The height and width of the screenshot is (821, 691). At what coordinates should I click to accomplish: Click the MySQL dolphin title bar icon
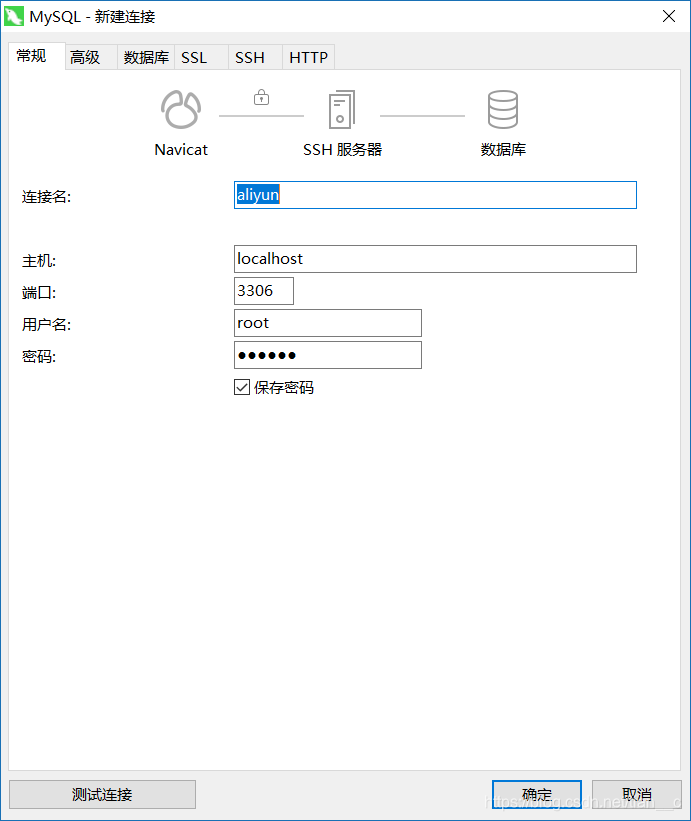(x=14, y=16)
